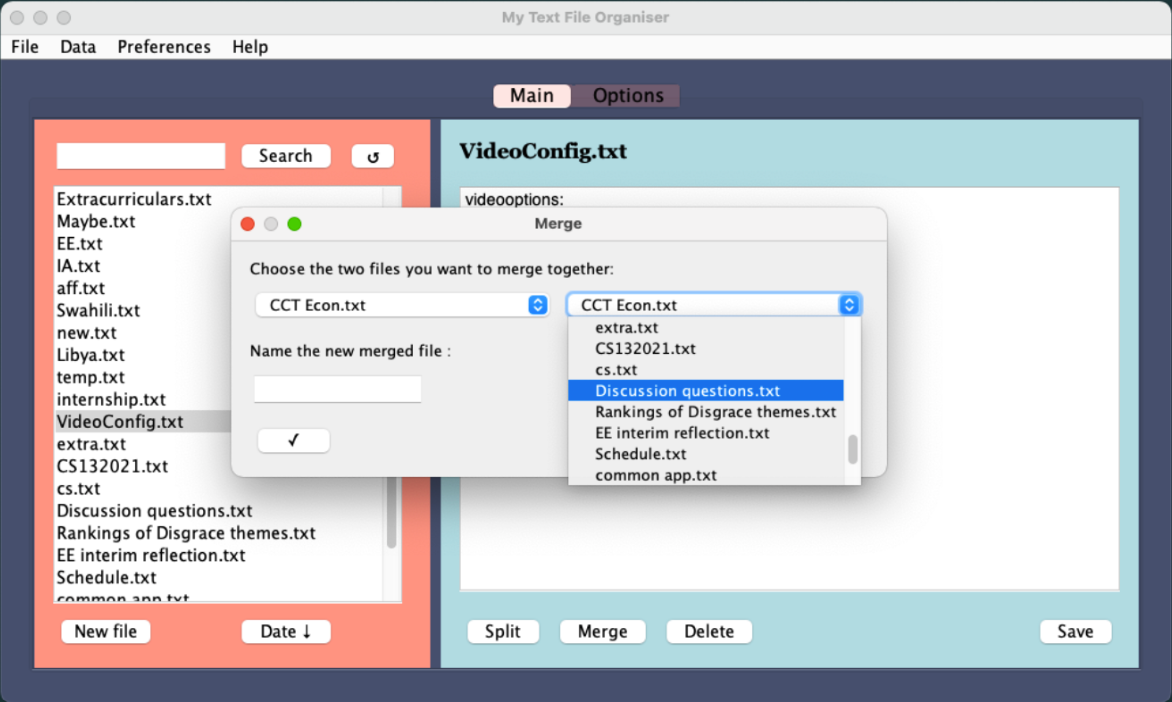This screenshot has width=1172, height=702.
Task: Click the Split button
Action: 502,632
